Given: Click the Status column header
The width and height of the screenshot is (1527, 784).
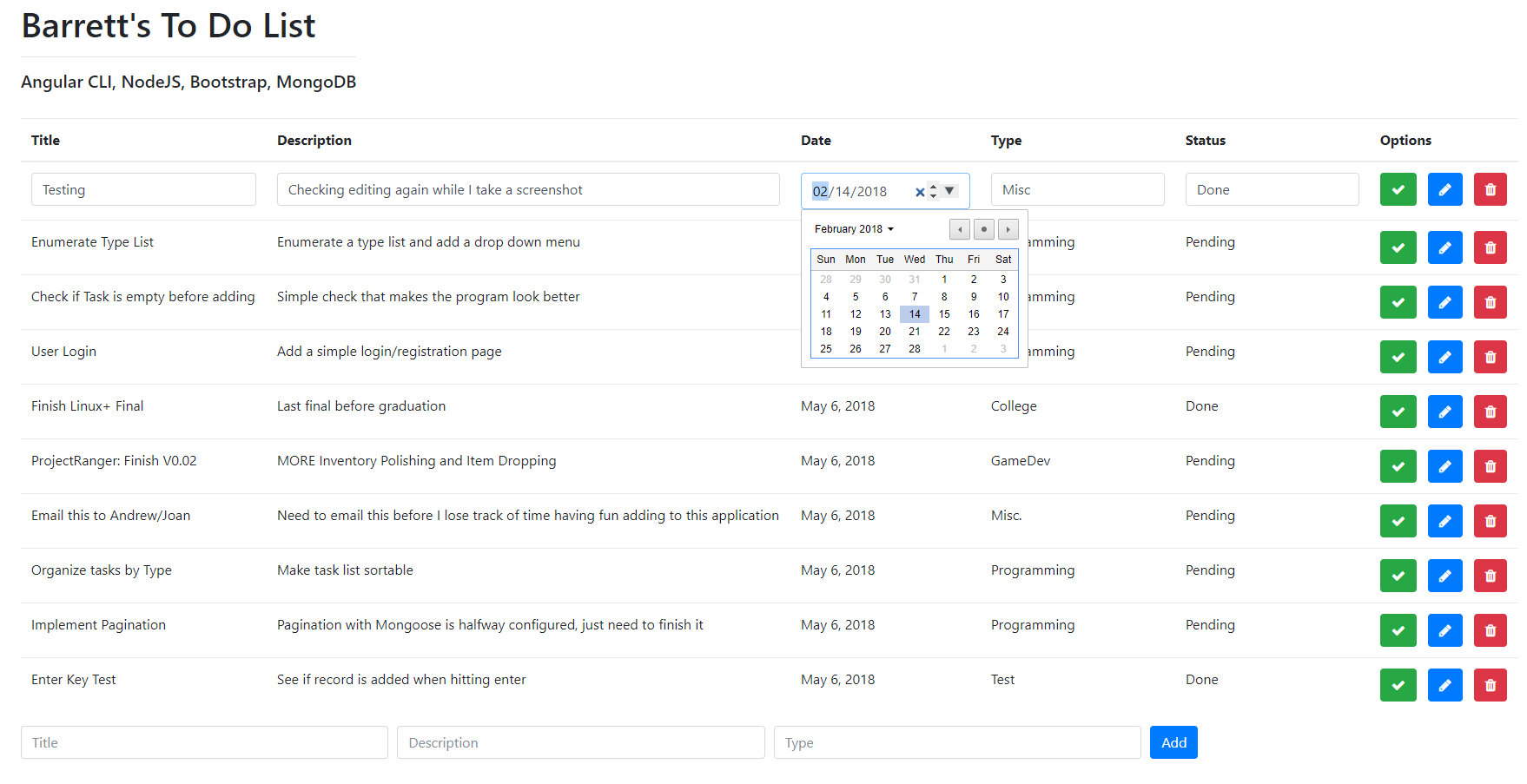Looking at the screenshot, I should click(1206, 141).
